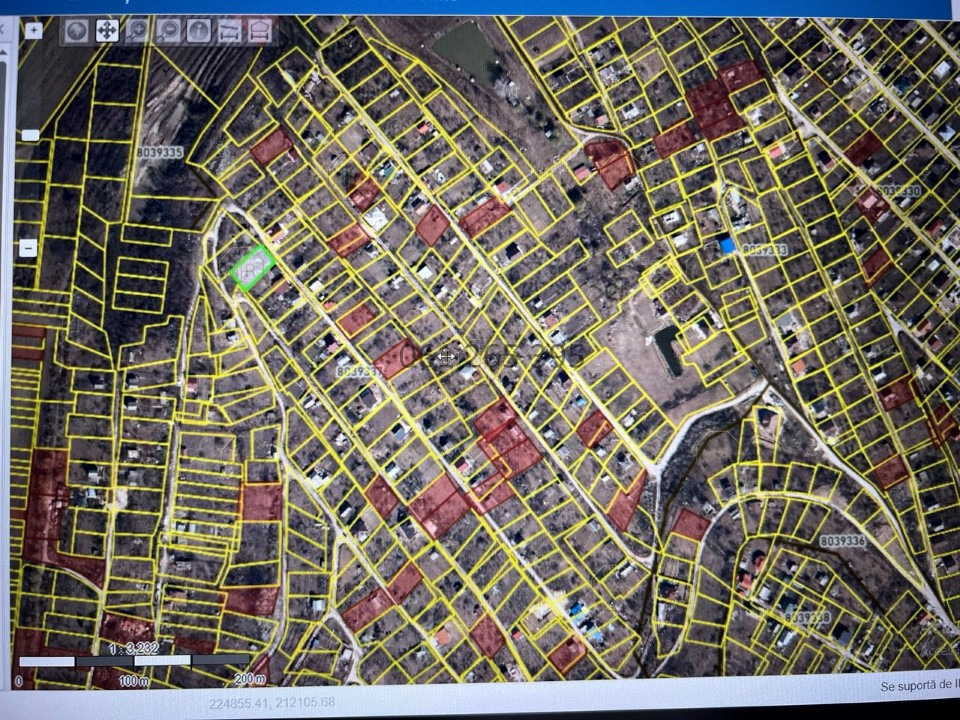Click the "Se suportă de IE" footer text

(918, 686)
